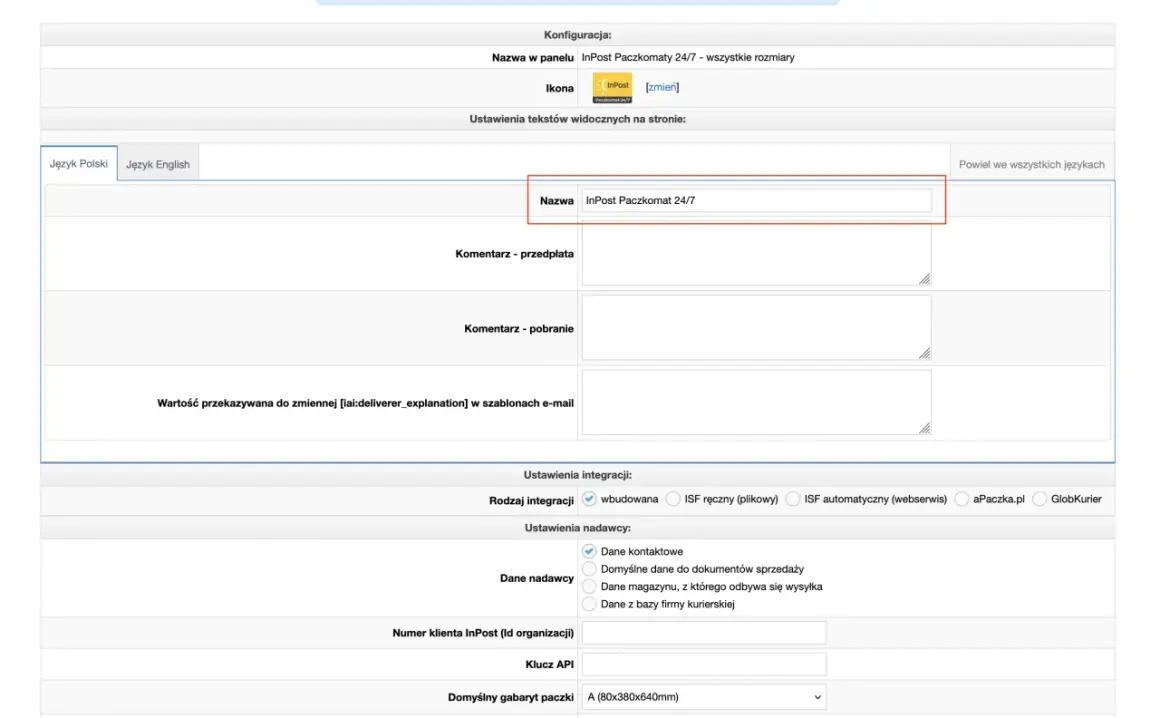Click the 'Ustawienia integracji:' section header
Screen dimensions: 1160x718
[578, 475]
